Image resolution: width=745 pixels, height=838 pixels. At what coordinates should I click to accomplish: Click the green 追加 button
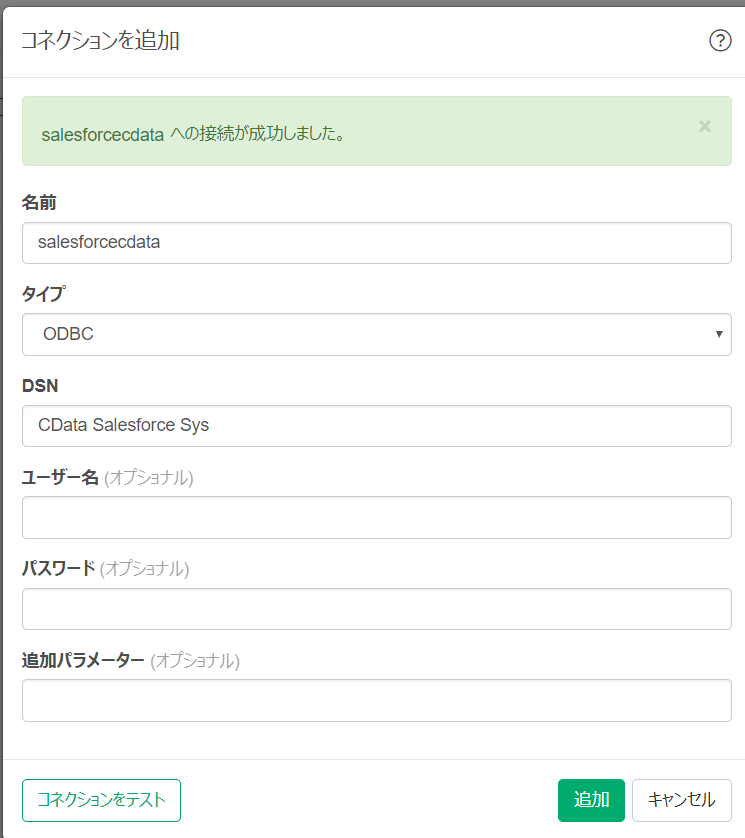click(x=591, y=800)
